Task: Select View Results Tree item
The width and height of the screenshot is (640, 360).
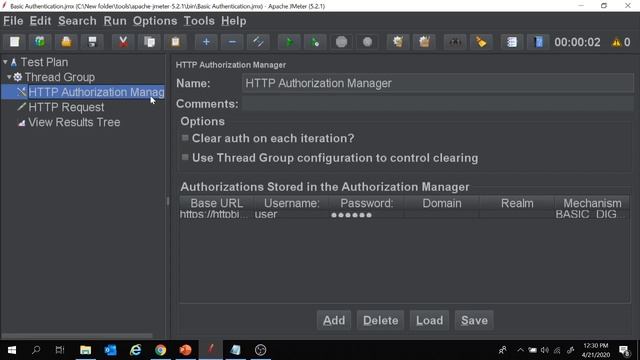Action: 74,122
